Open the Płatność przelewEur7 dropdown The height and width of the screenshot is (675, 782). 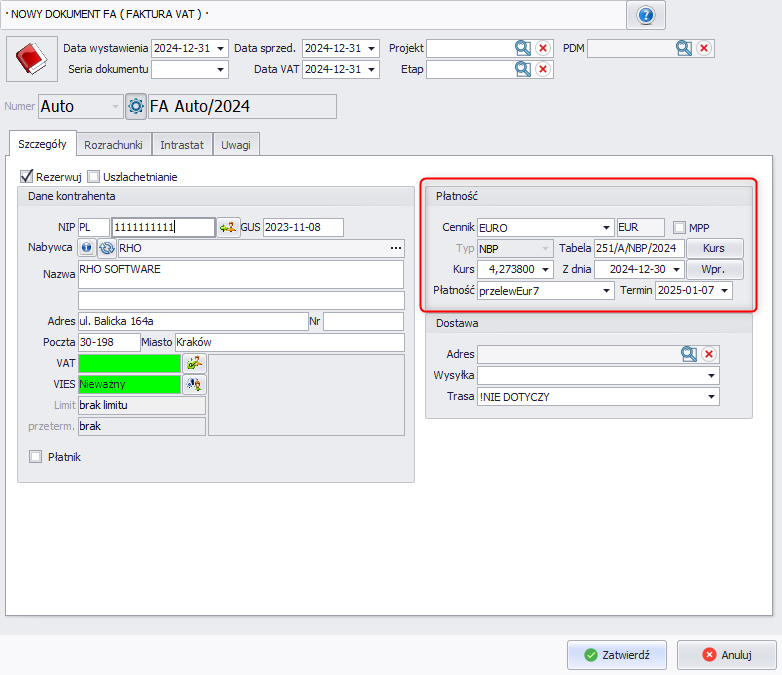(606, 290)
